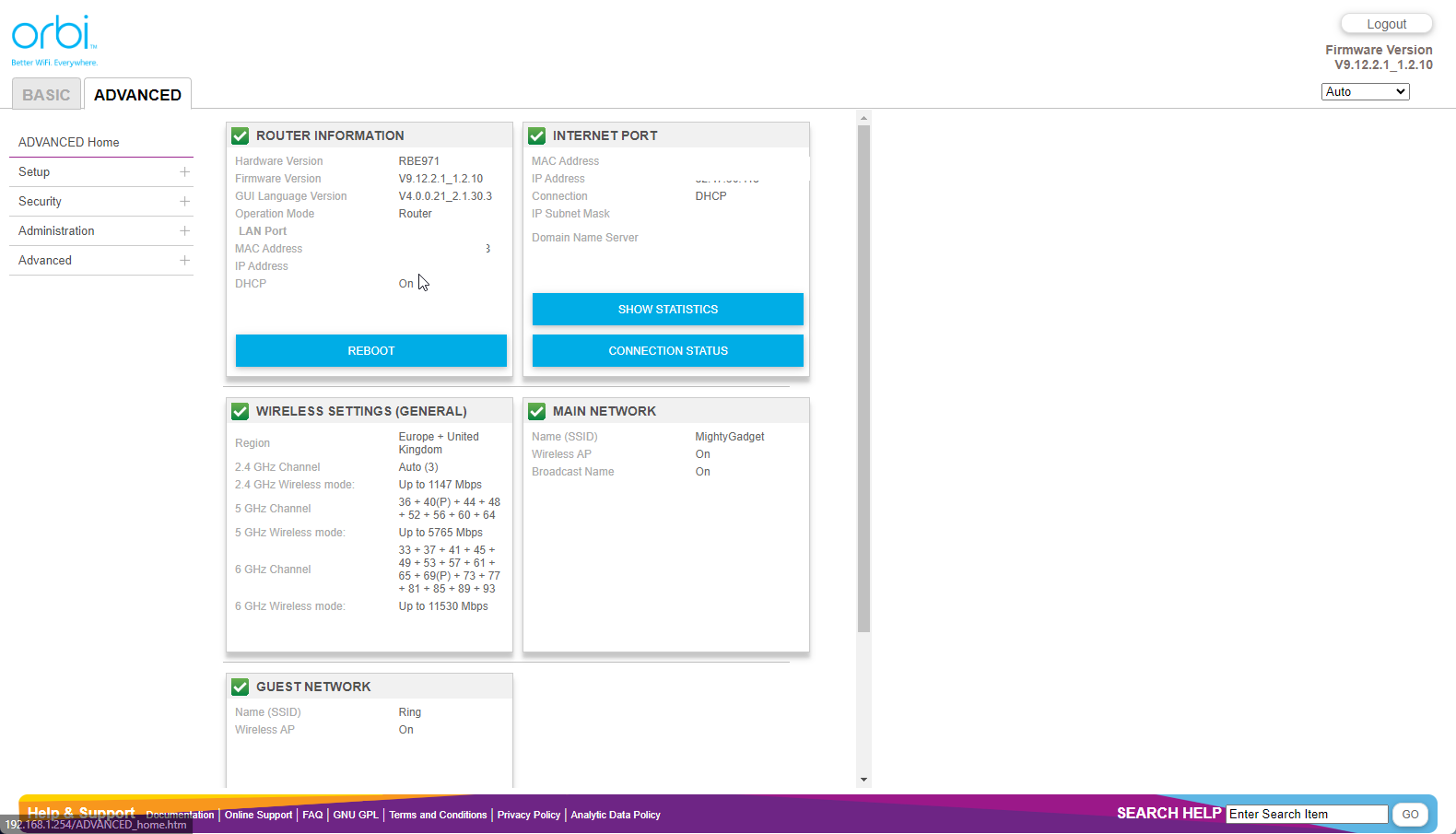Click the Internet Port green checkmark icon
This screenshot has height=834, width=1456.
pos(537,135)
